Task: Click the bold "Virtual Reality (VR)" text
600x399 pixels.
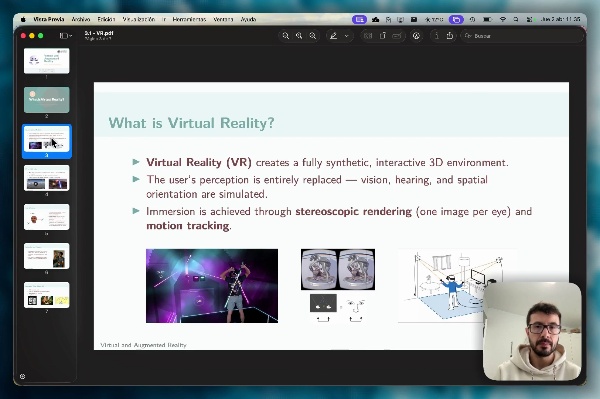Action: [x=199, y=163]
